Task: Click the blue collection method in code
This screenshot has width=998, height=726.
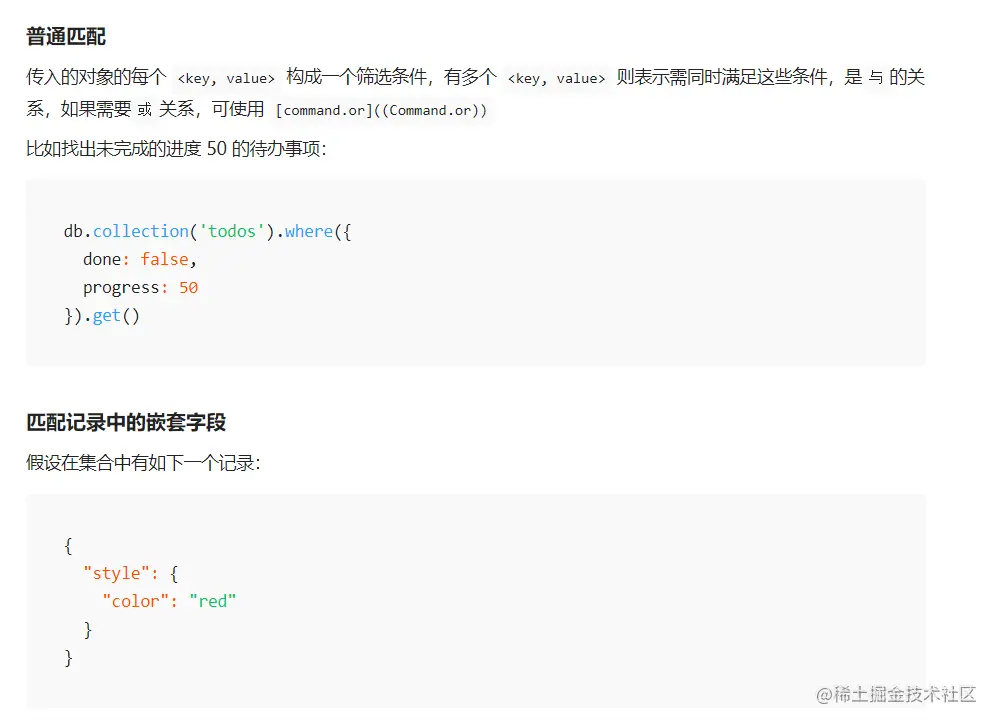Action: [x=140, y=231]
